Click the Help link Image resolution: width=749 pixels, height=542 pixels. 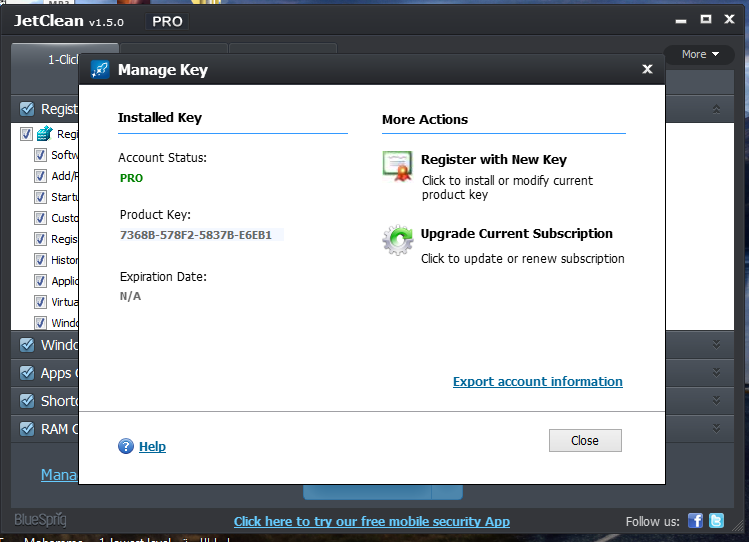tap(152, 446)
